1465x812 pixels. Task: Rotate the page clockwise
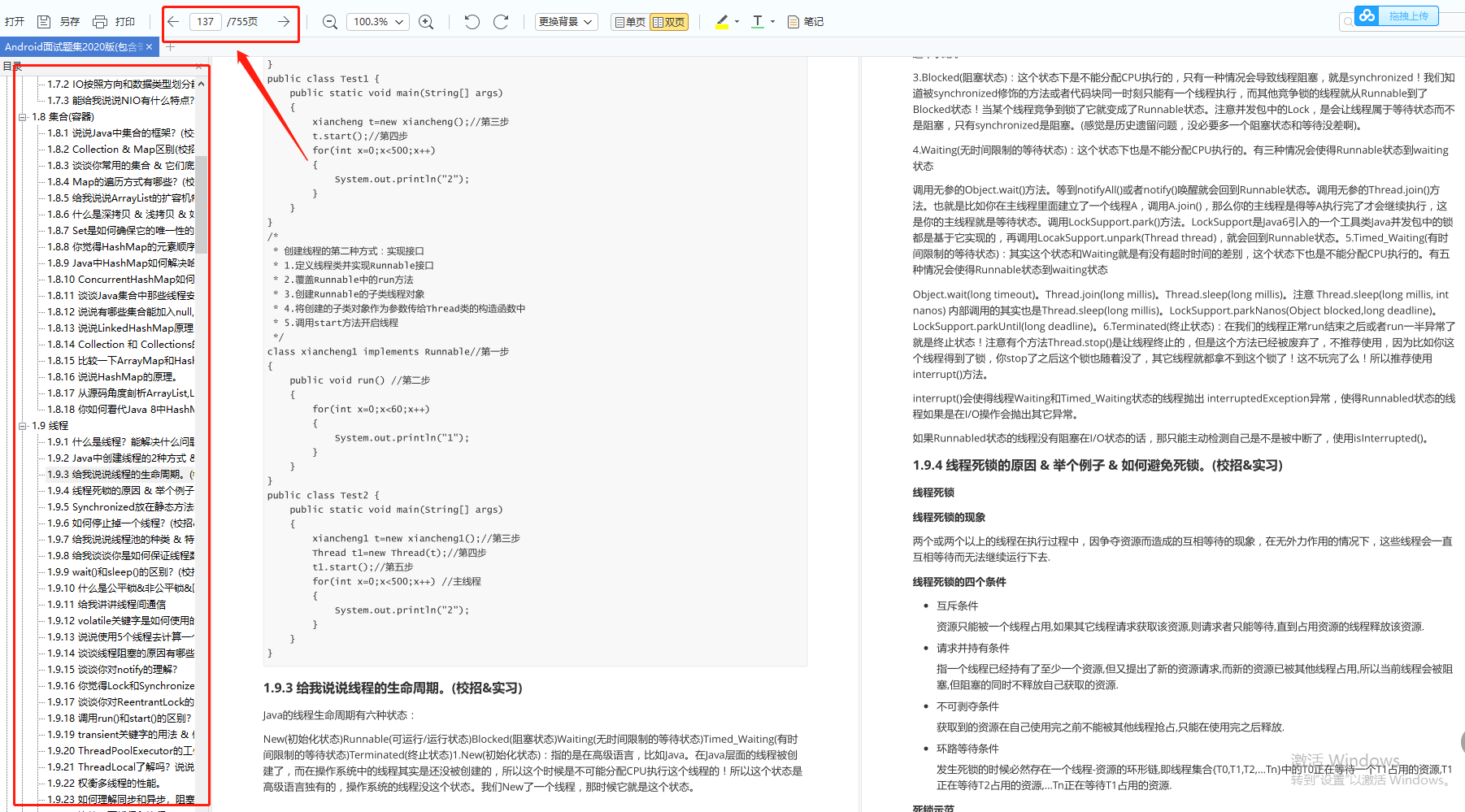pos(501,22)
